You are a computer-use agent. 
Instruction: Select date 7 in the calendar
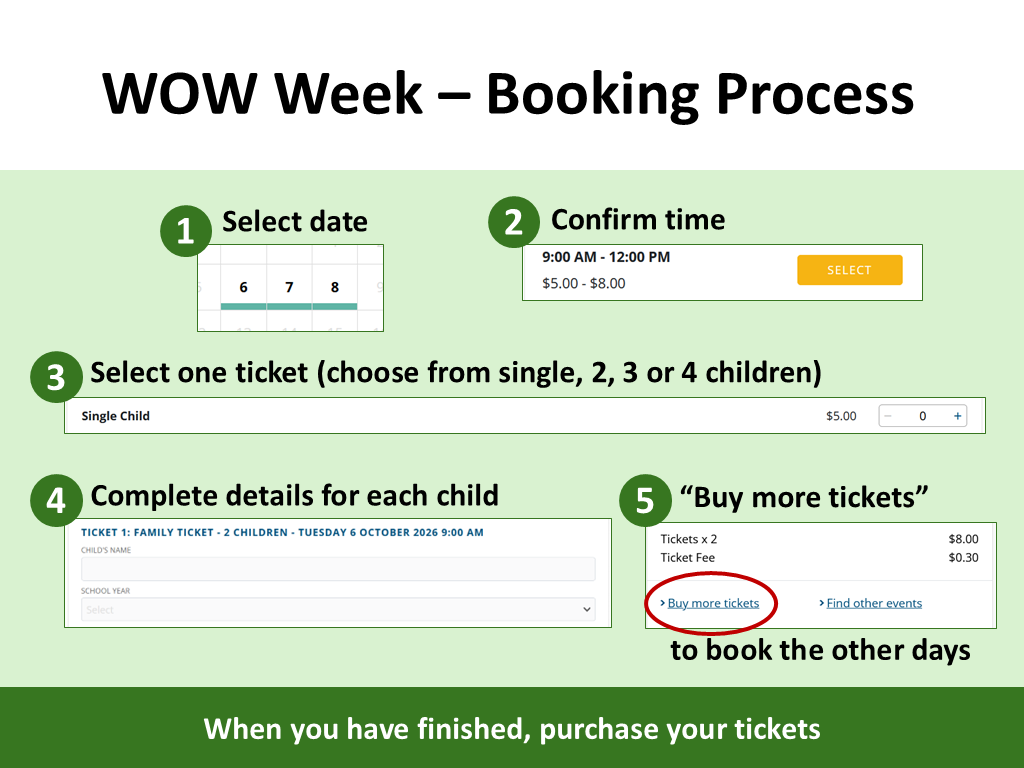point(289,287)
